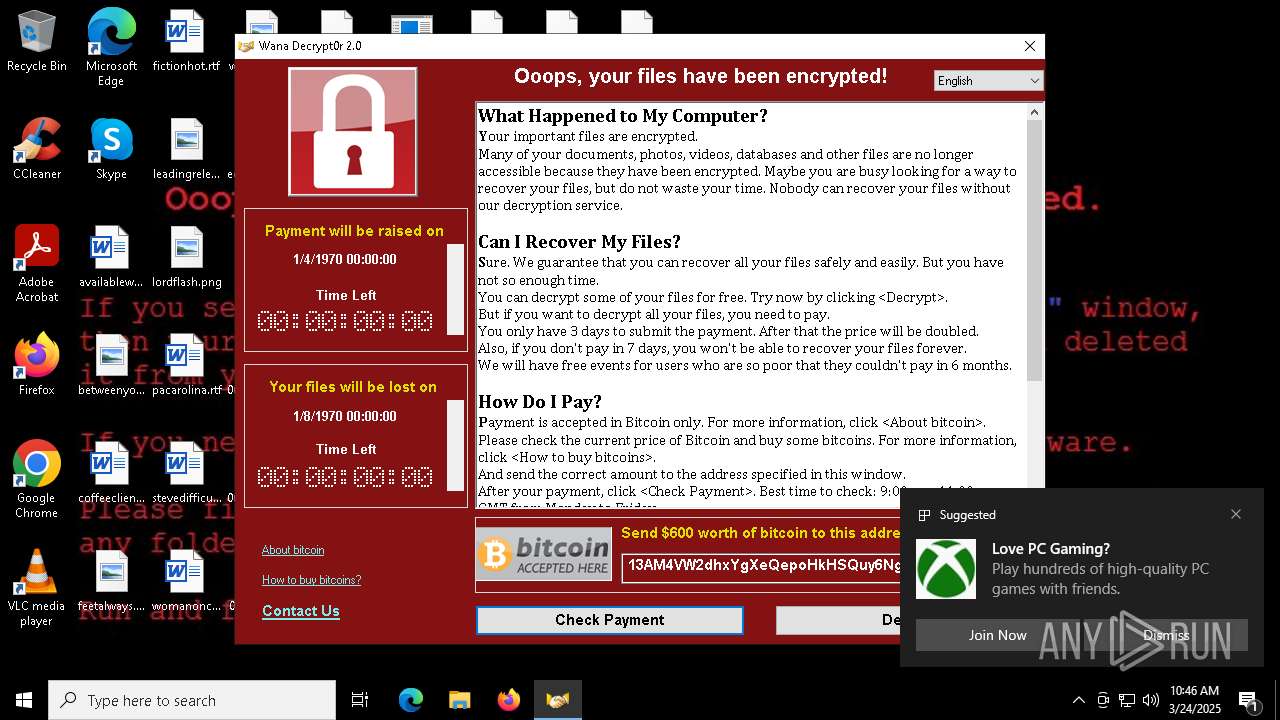Open Task View on the taskbar
This screenshot has width=1280, height=720.
coord(360,700)
